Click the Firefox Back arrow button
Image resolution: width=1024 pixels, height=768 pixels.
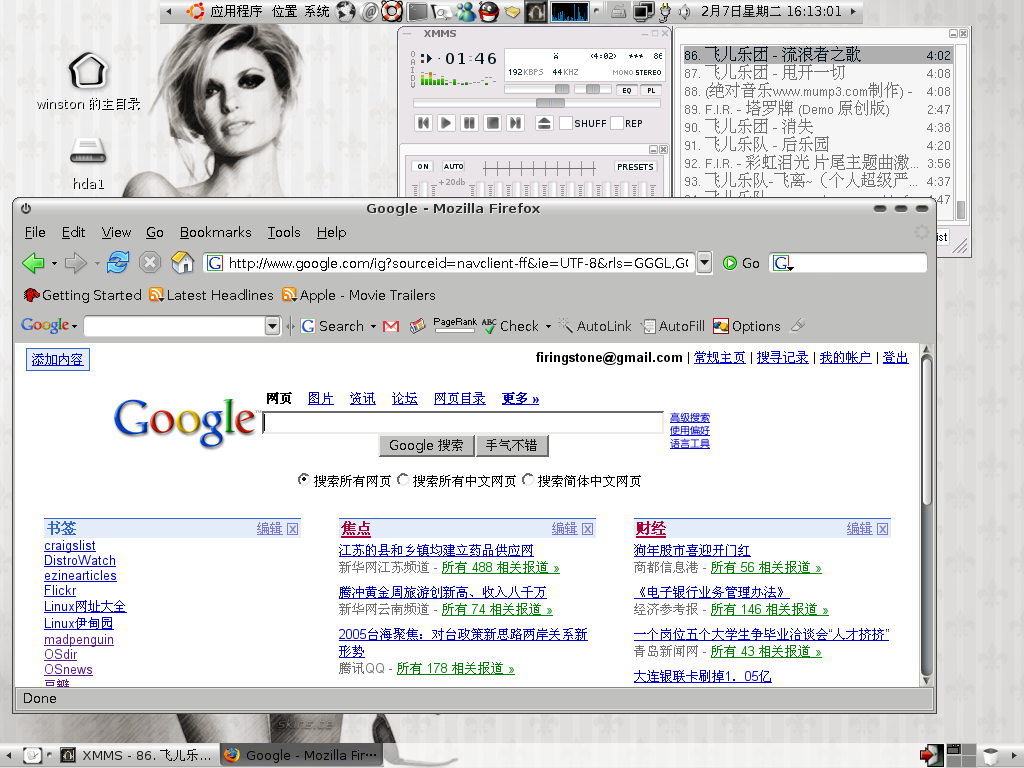[x=33, y=263]
